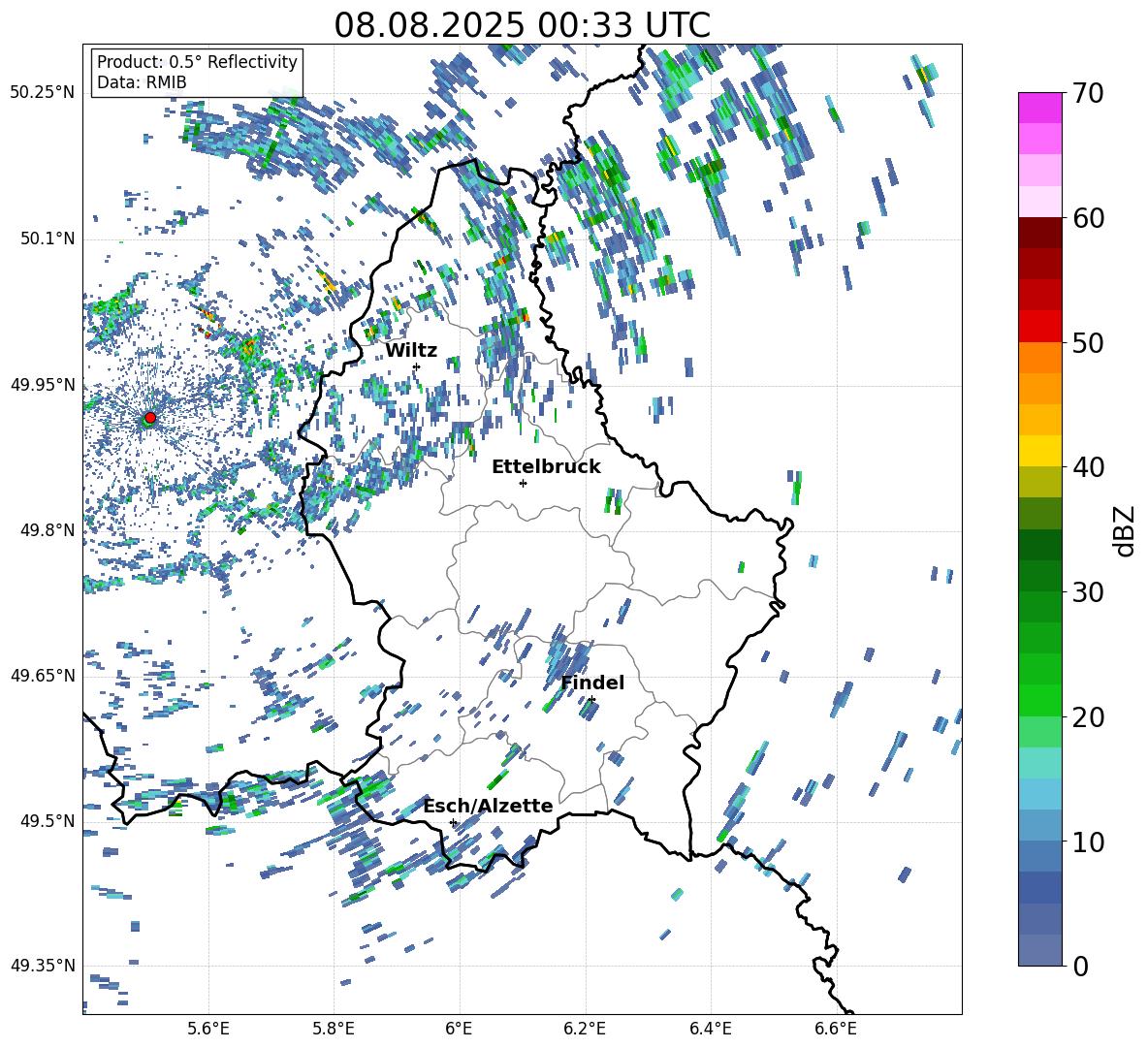The image size is (1148, 1048).
Task: Click the colorbar tick label 70
Action: (1088, 93)
